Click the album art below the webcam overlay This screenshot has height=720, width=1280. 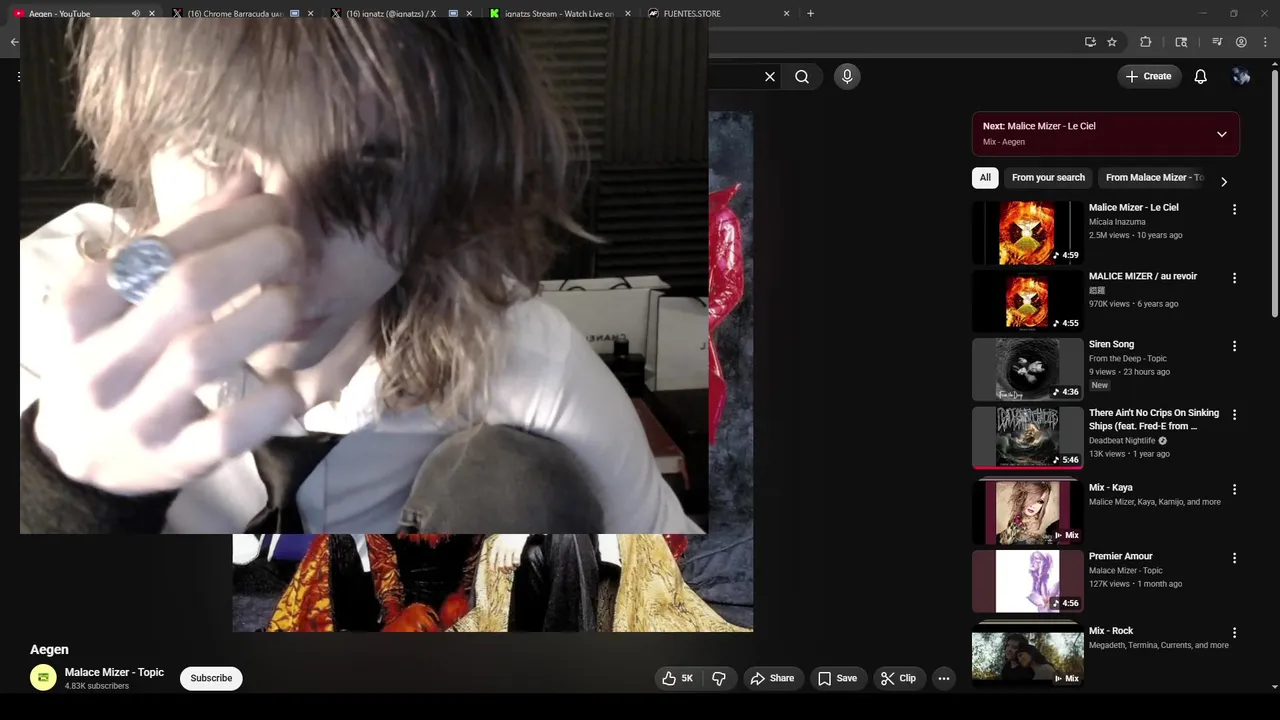coord(492,582)
